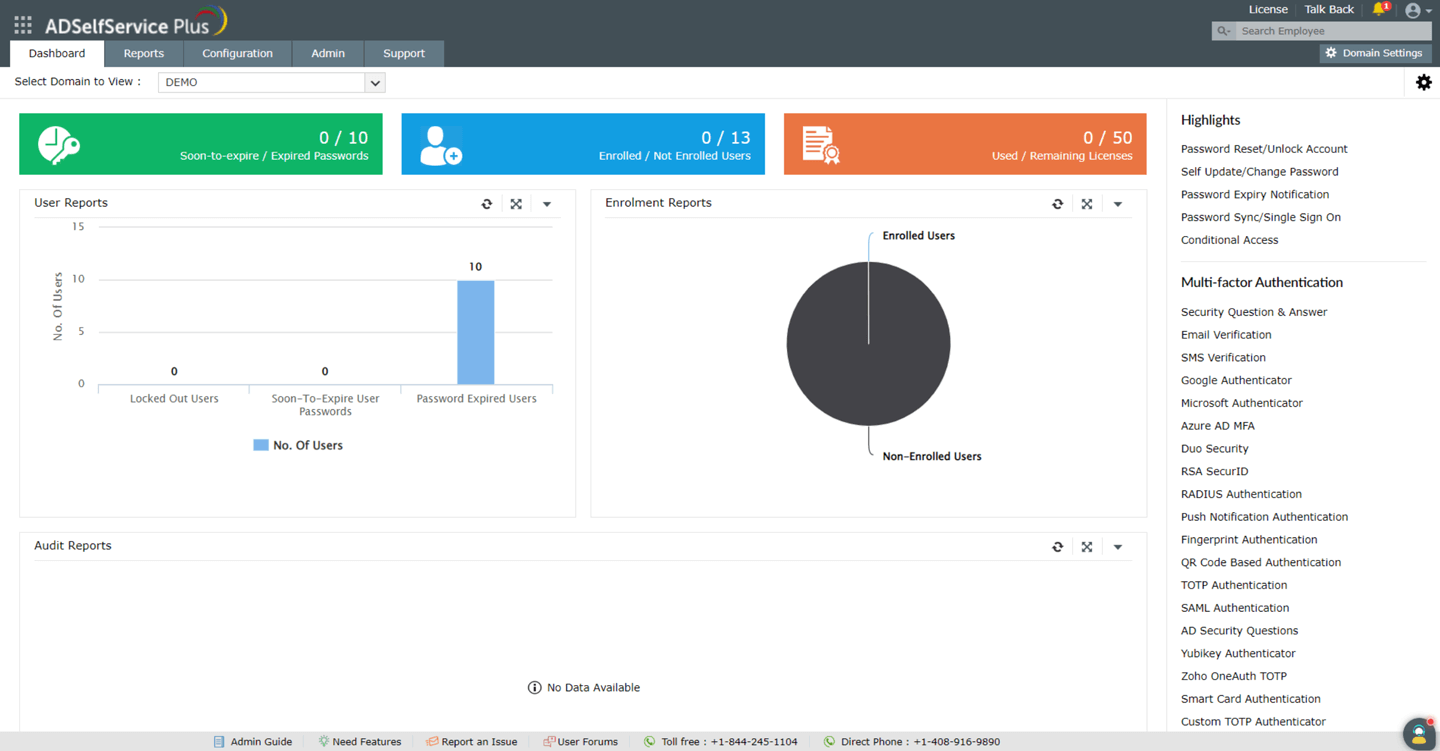This screenshot has width=1440, height=751.
Task: Open Password Reset/Unlock Account highlight
Action: [x=1264, y=149]
